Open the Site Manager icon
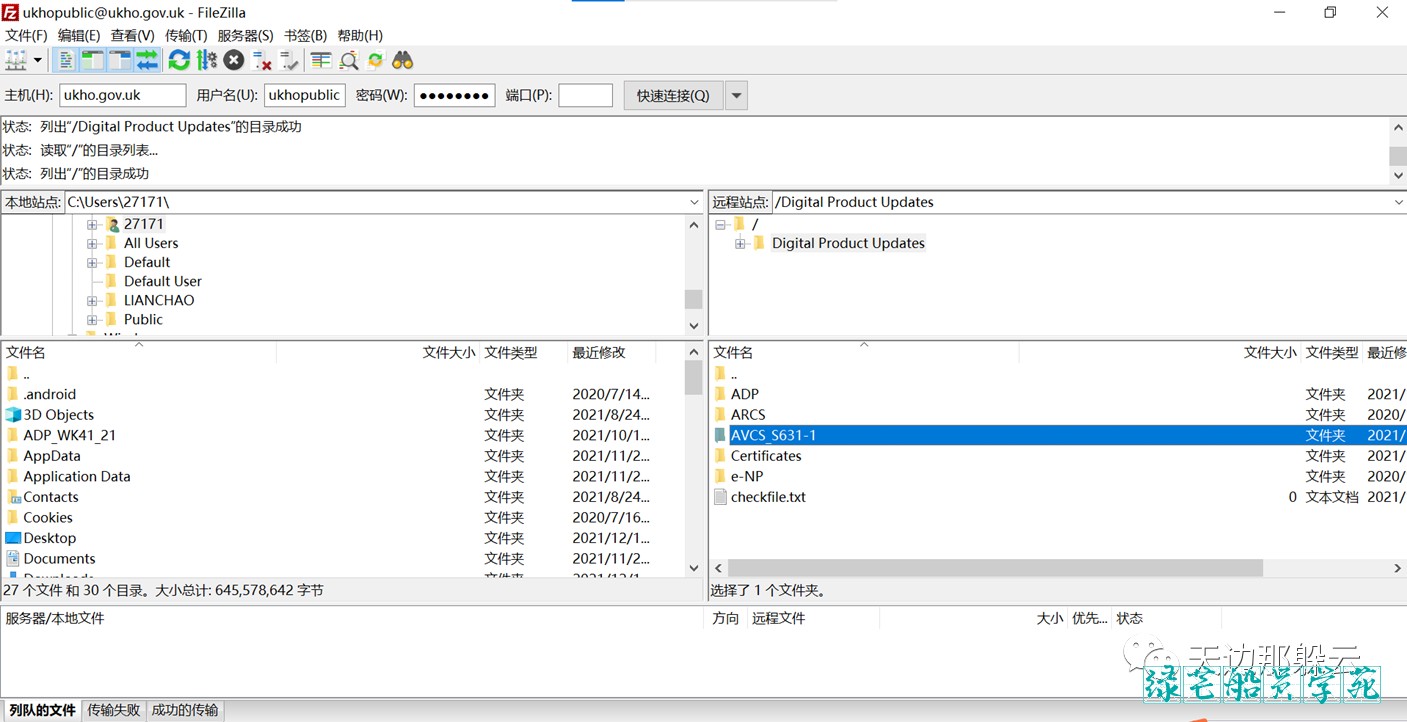This screenshot has height=722, width=1407. point(16,61)
